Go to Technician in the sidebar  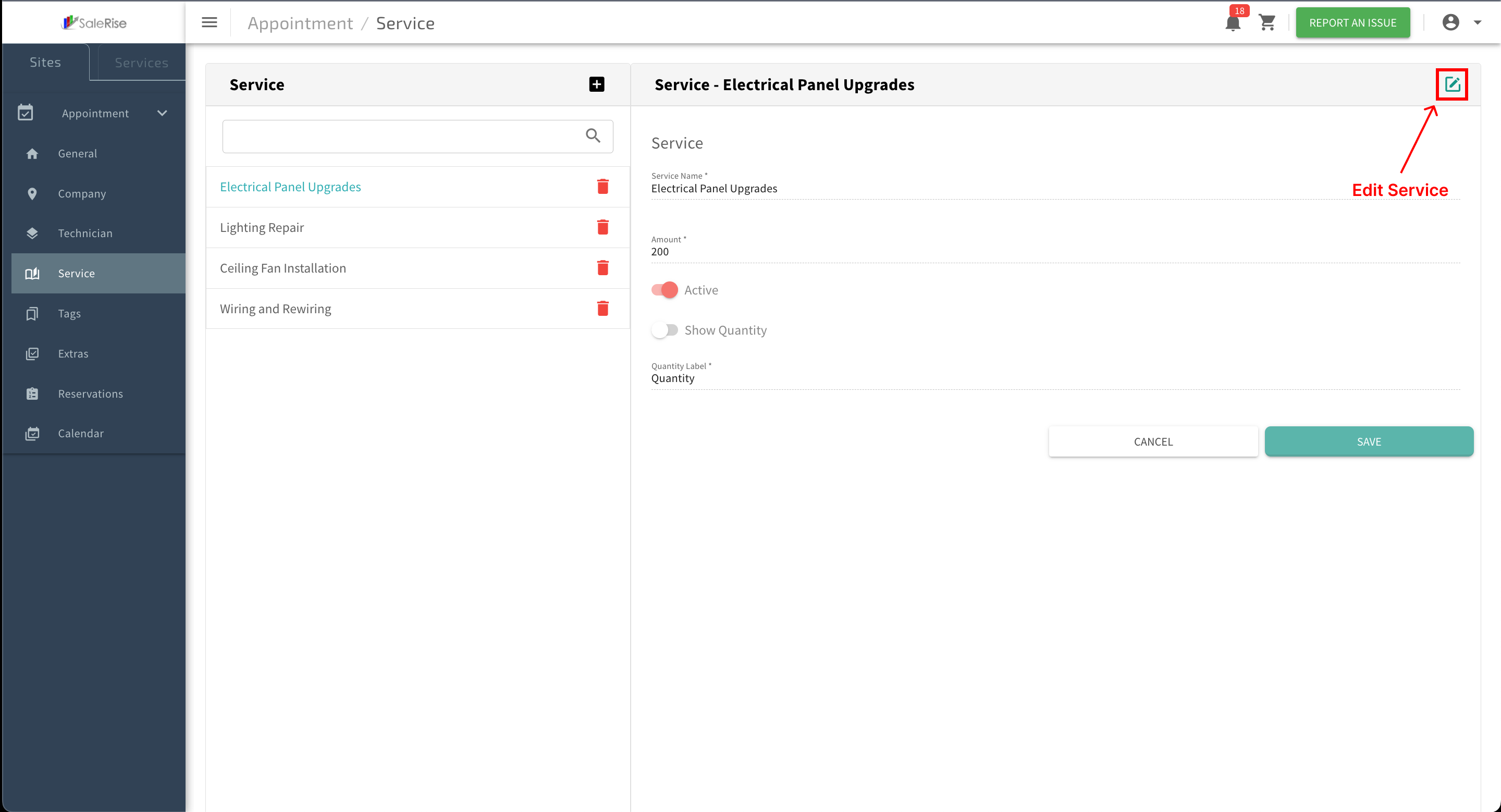point(85,233)
